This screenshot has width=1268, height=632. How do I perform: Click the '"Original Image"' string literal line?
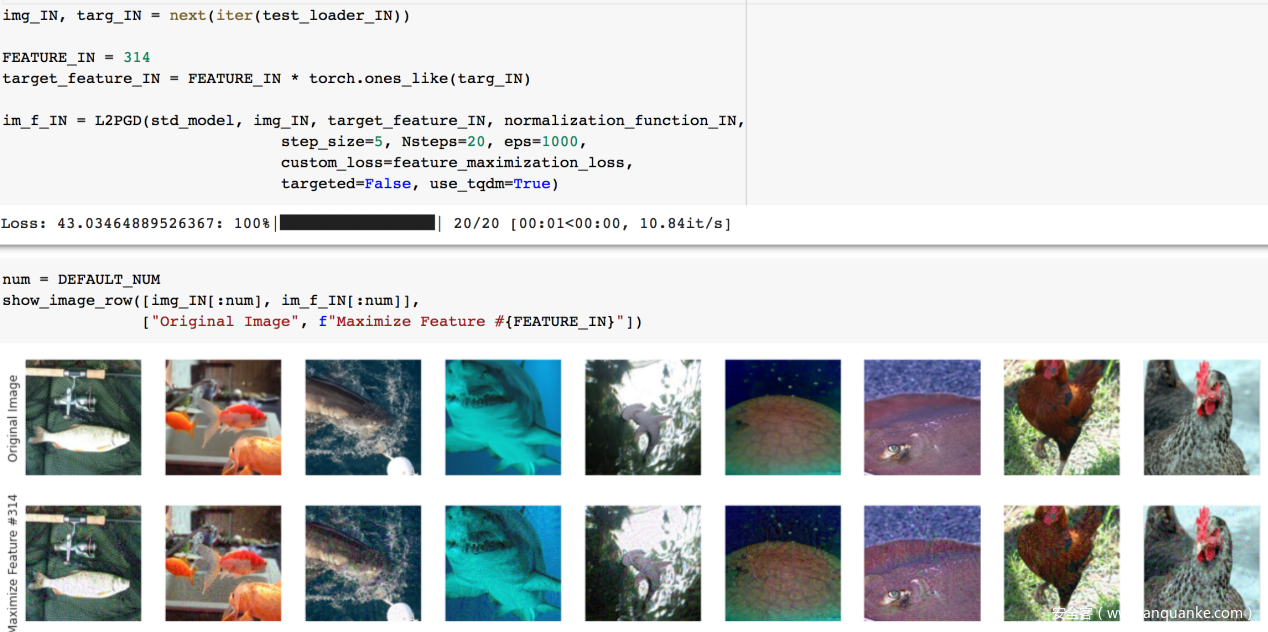[x=392, y=322]
